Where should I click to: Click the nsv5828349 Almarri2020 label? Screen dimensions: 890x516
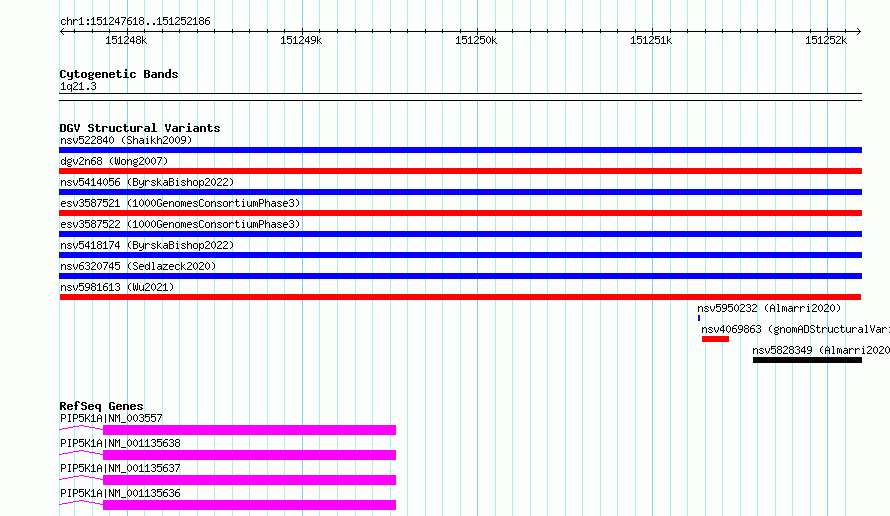(x=821, y=350)
